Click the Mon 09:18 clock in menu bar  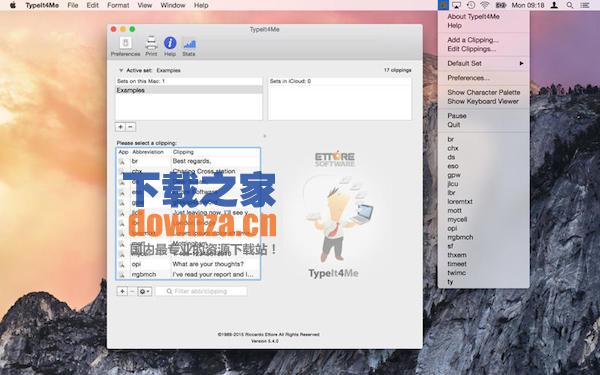point(528,5)
